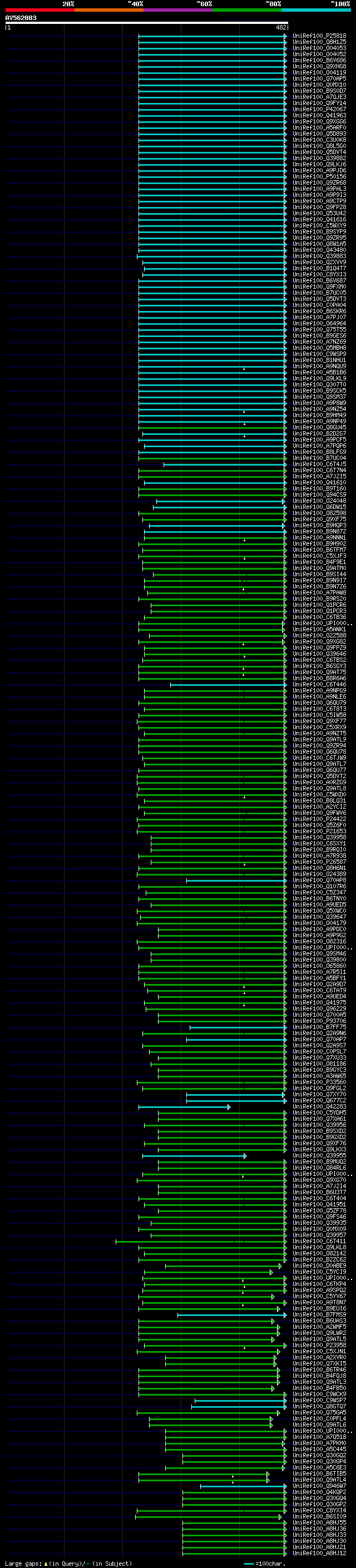This screenshot has height=1568, width=356.
Task: Select label UniRef100_B6TIB5
Action: [319, 1474]
